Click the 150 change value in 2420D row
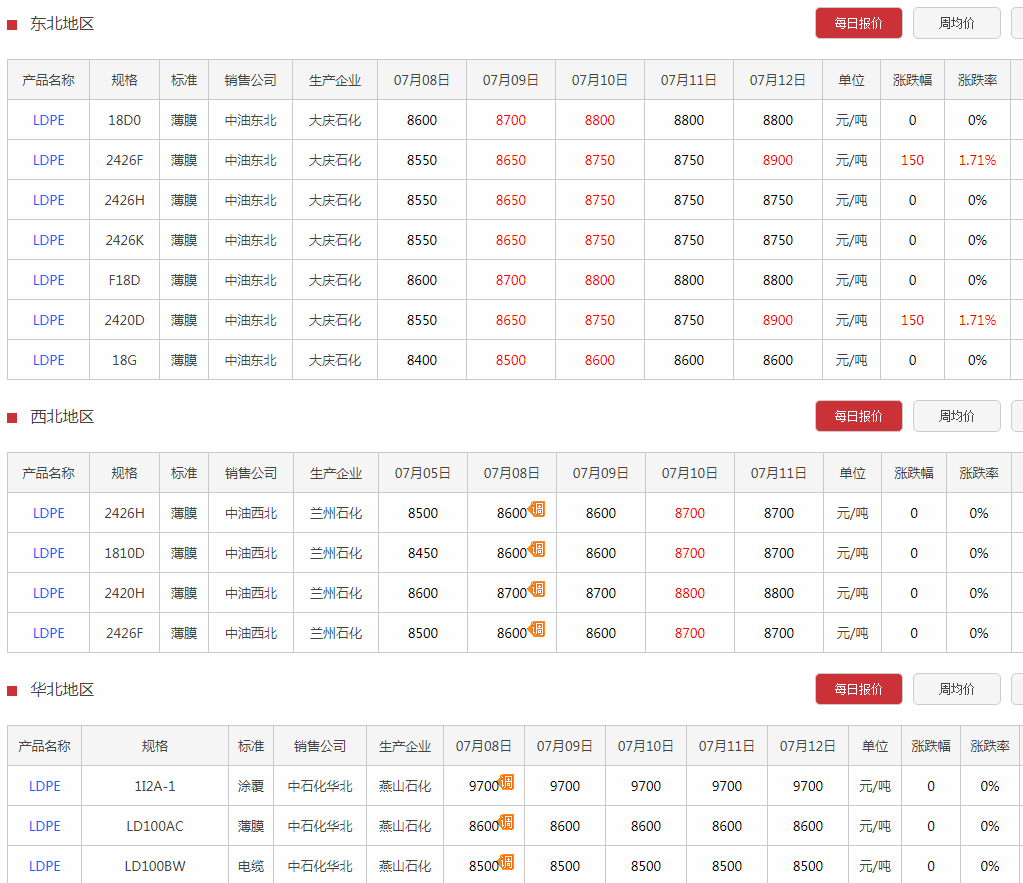Screen dimensions: 1023x883 coord(912,320)
